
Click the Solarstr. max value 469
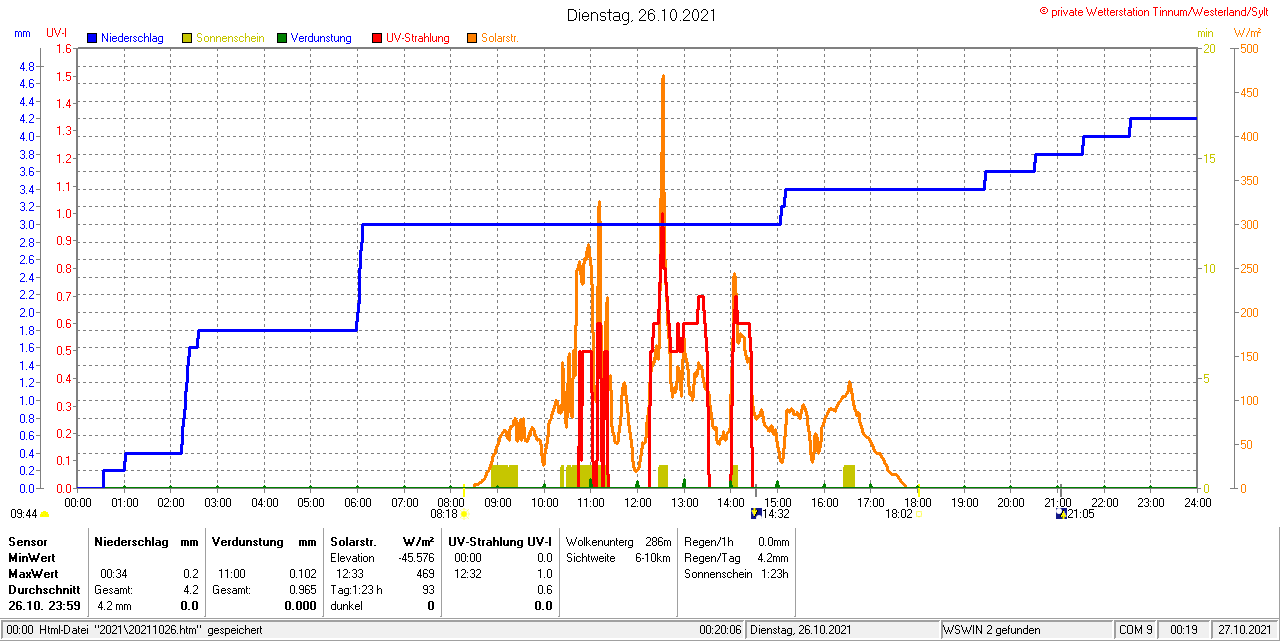[425, 573]
